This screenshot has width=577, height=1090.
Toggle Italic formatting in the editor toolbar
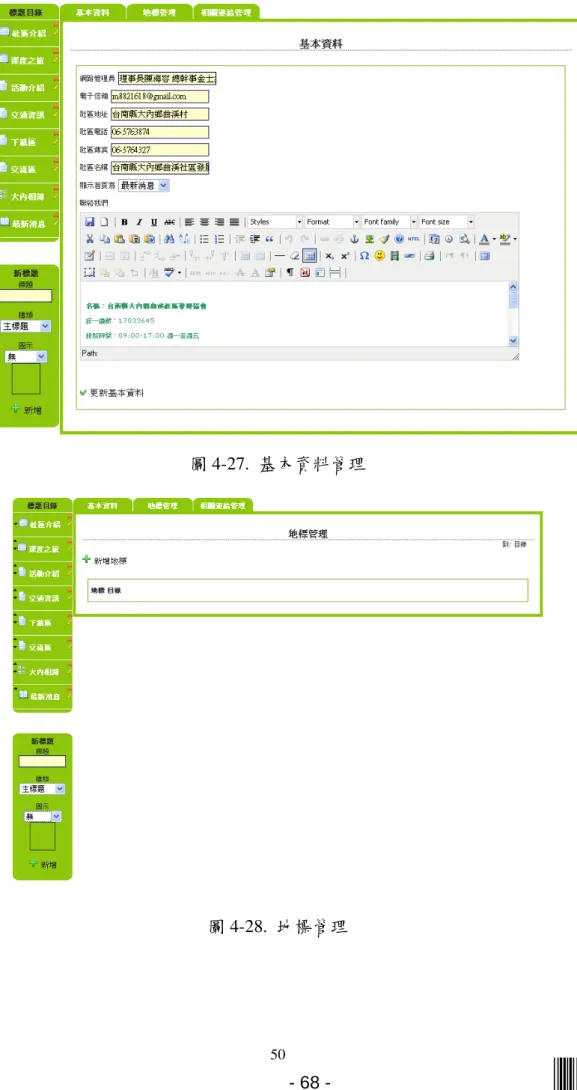pyautogui.click(x=139, y=222)
